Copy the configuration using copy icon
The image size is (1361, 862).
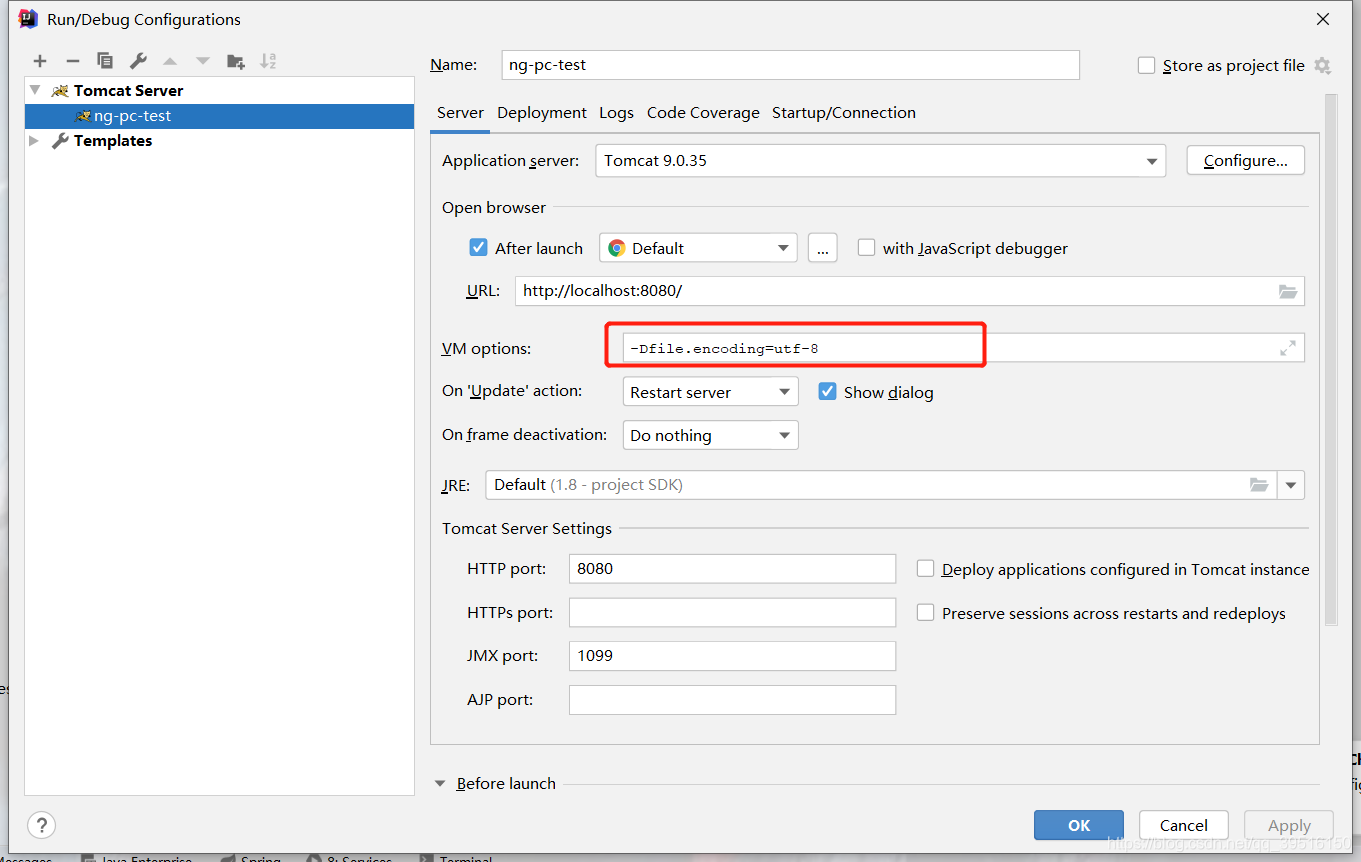(x=105, y=61)
